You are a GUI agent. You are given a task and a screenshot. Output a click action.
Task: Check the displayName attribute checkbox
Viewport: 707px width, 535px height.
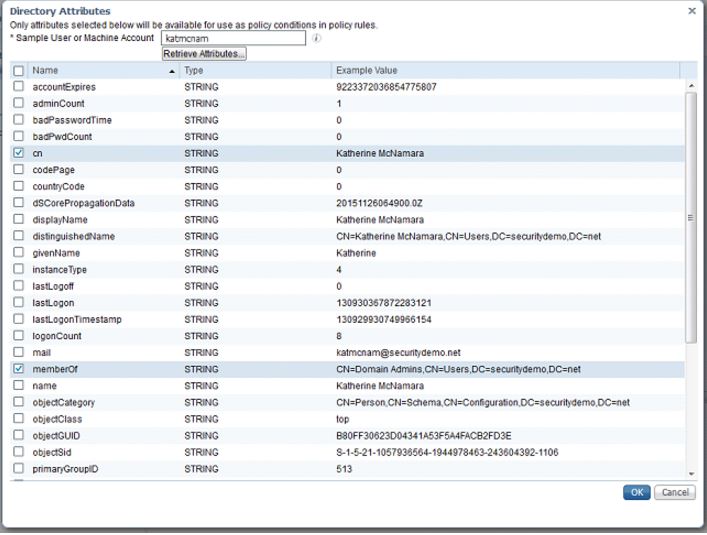[x=18, y=219]
